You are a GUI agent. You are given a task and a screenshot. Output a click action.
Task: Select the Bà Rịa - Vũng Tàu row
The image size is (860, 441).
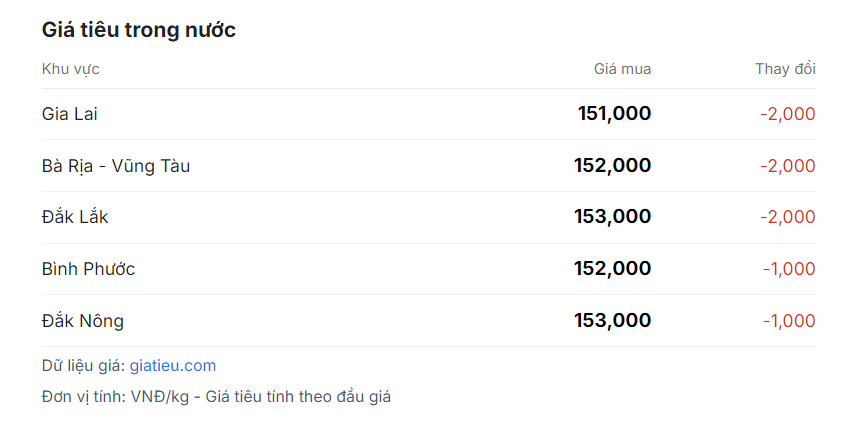click(x=429, y=166)
